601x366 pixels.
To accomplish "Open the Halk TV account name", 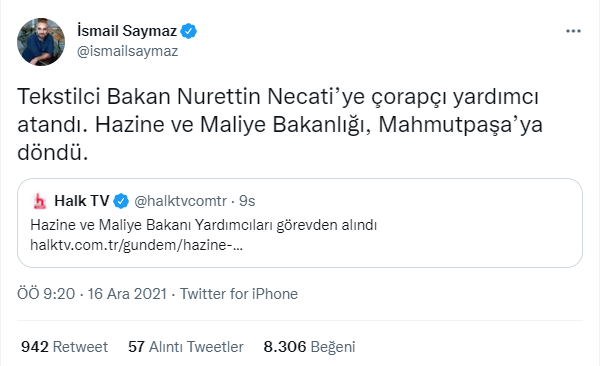I will click(82, 201).
